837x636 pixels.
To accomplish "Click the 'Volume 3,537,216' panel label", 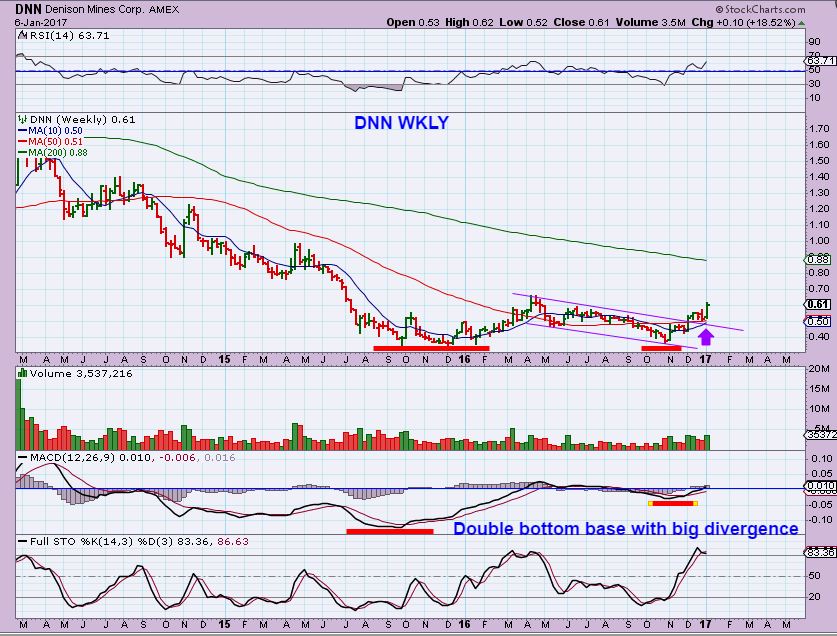I will tap(81, 373).
